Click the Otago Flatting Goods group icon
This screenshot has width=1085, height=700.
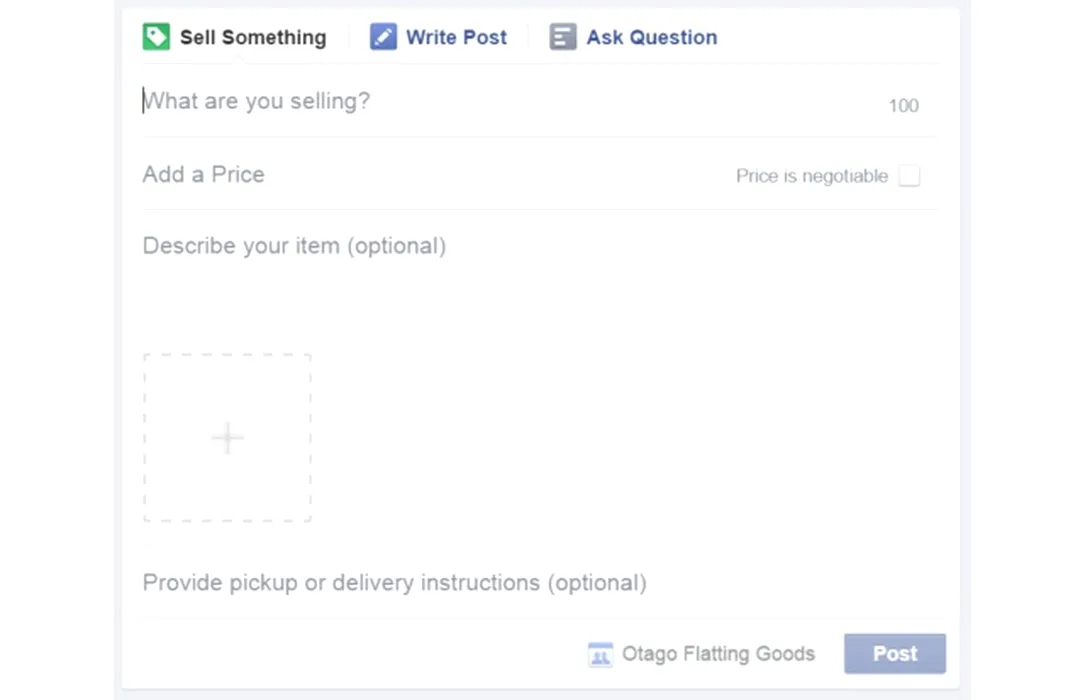[x=600, y=654]
